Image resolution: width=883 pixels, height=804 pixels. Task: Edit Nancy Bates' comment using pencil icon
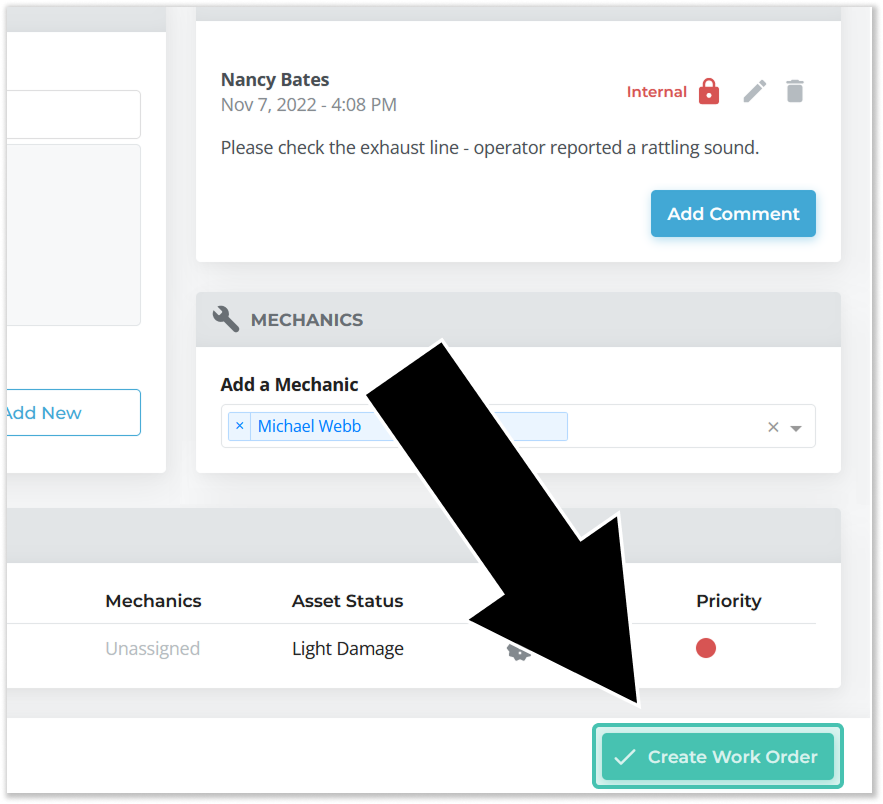[754, 91]
